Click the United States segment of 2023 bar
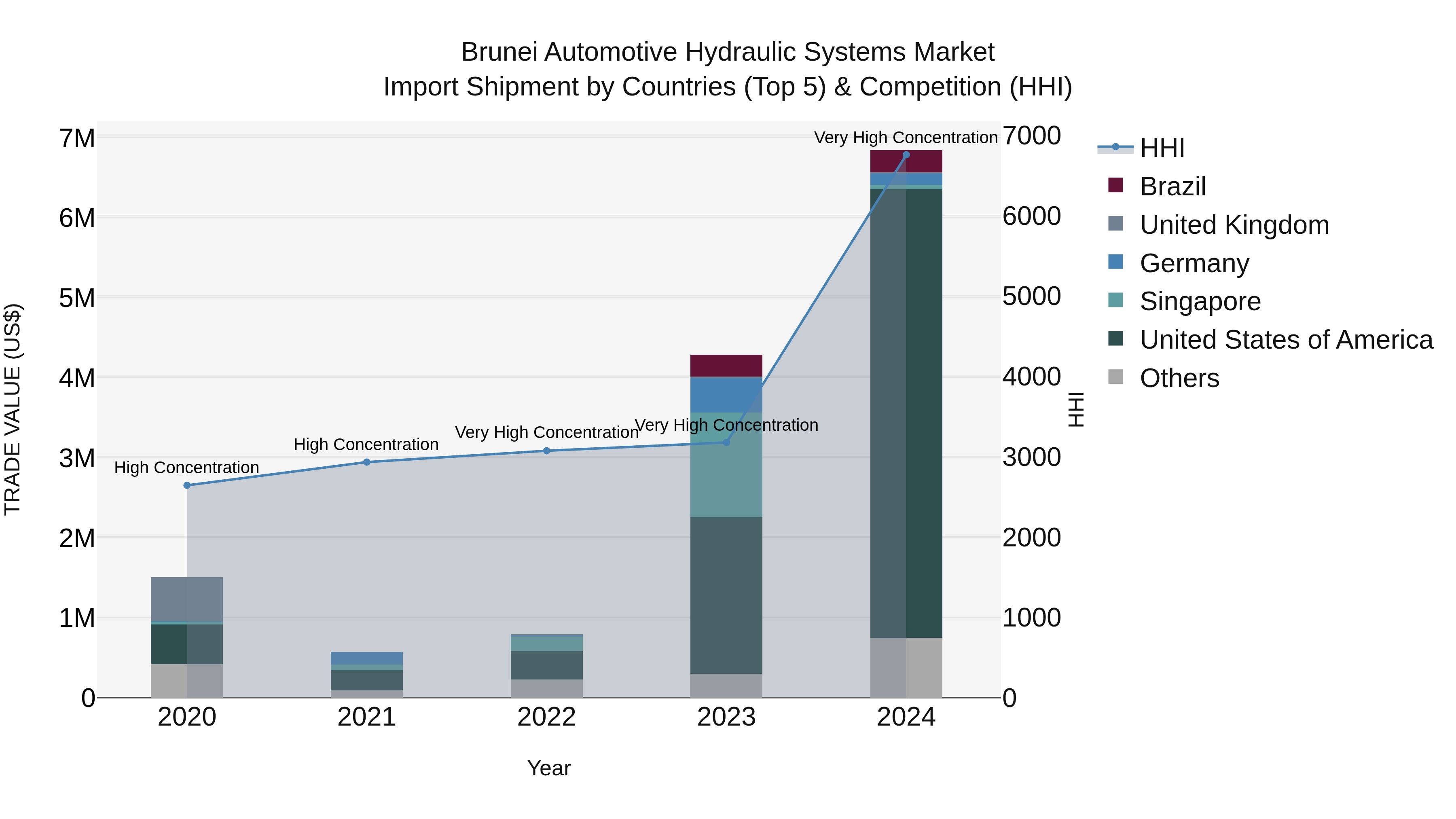This screenshot has width=1456, height=819. pyautogui.click(x=726, y=596)
